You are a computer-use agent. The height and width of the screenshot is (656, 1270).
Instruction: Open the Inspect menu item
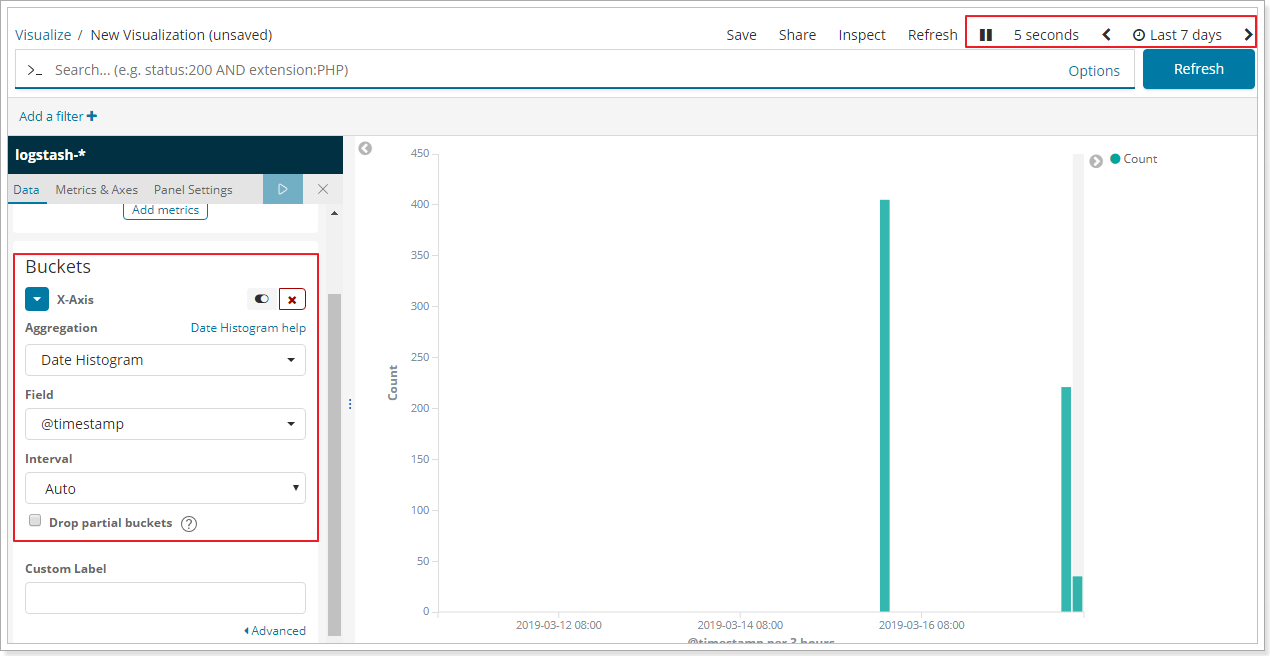862,35
